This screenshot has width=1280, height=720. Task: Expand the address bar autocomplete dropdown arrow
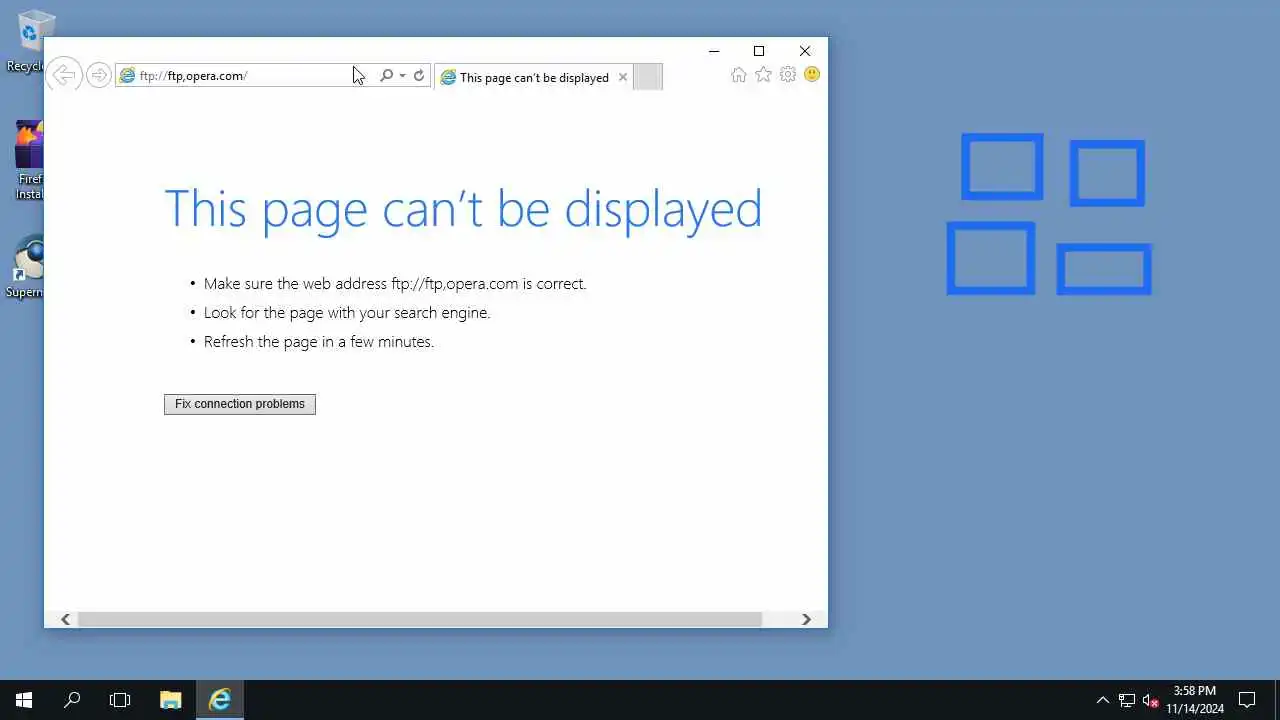pos(402,75)
